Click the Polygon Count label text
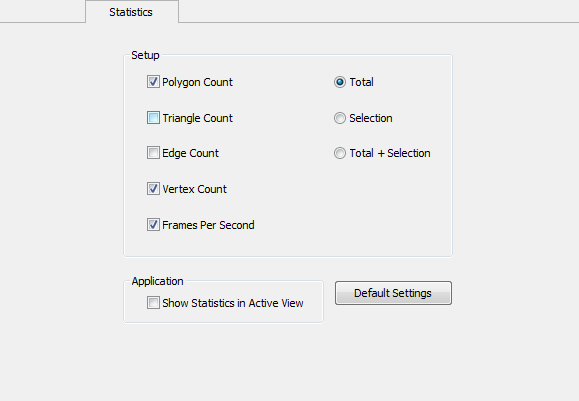579x401 pixels. (197, 82)
